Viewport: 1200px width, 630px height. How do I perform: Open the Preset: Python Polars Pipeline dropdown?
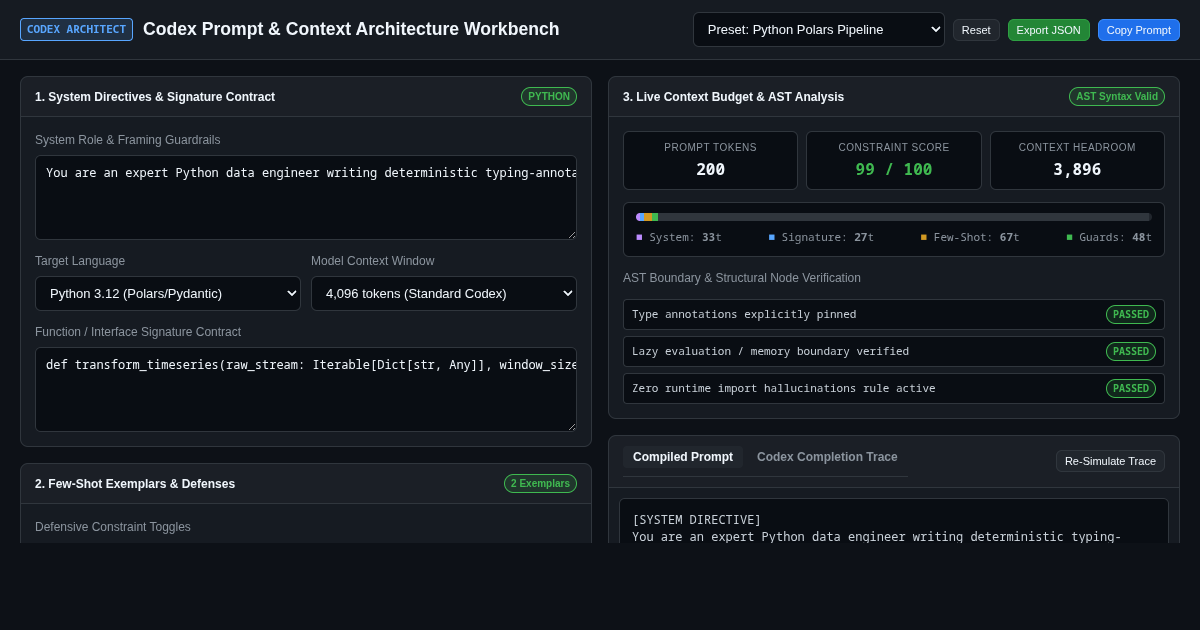(x=819, y=29)
